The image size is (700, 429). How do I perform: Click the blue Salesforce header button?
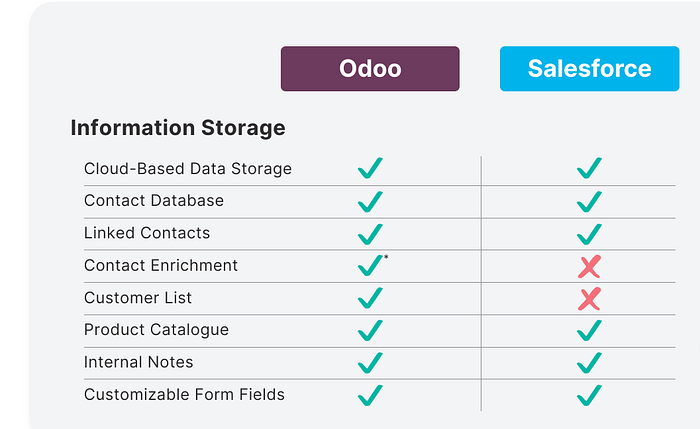click(589, 69)
